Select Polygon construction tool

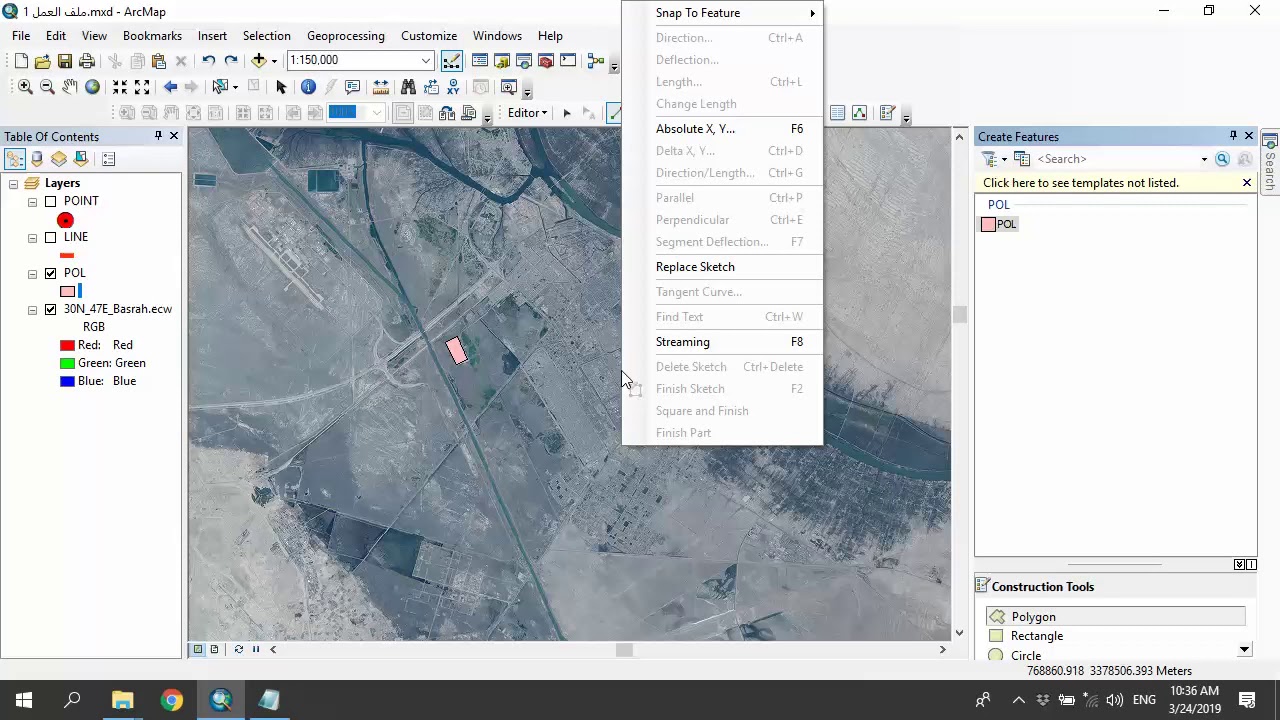click(x=1115, y=617)
